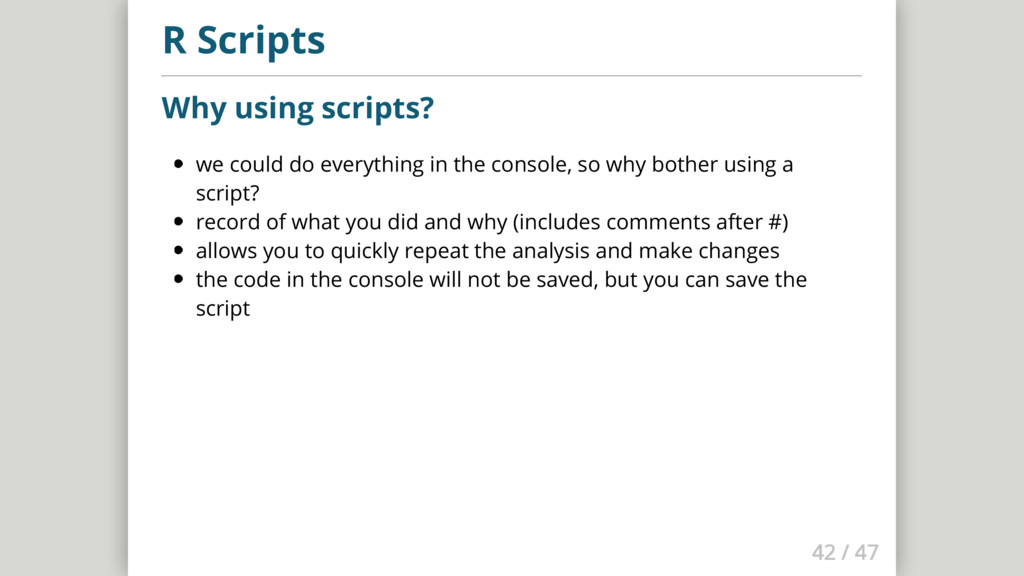Click the third bullet point dot
The width and height of the screenshot is (1024, 576).
click(178, 251)
